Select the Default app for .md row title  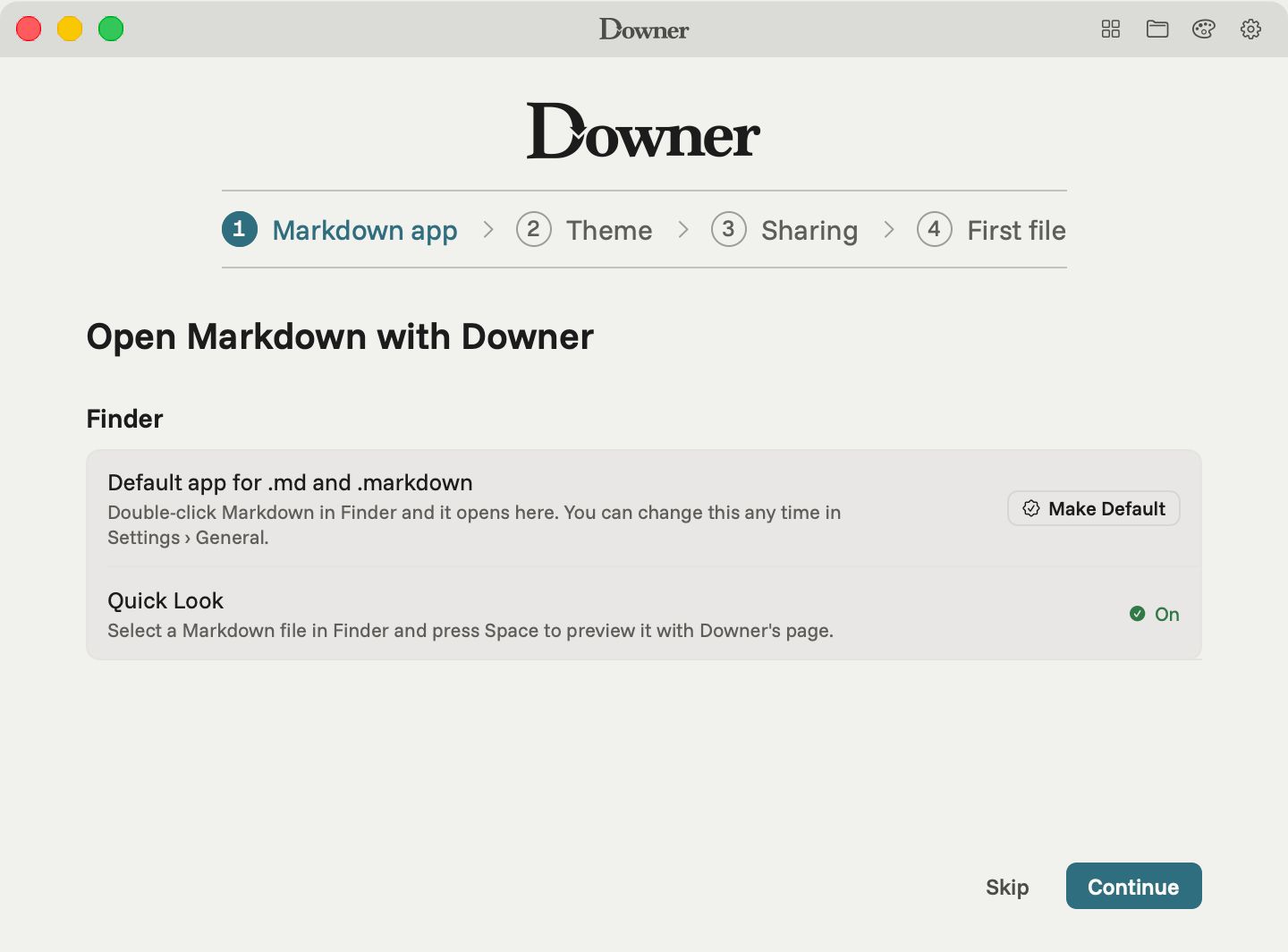pyautogui.click(x=290, y=482)
